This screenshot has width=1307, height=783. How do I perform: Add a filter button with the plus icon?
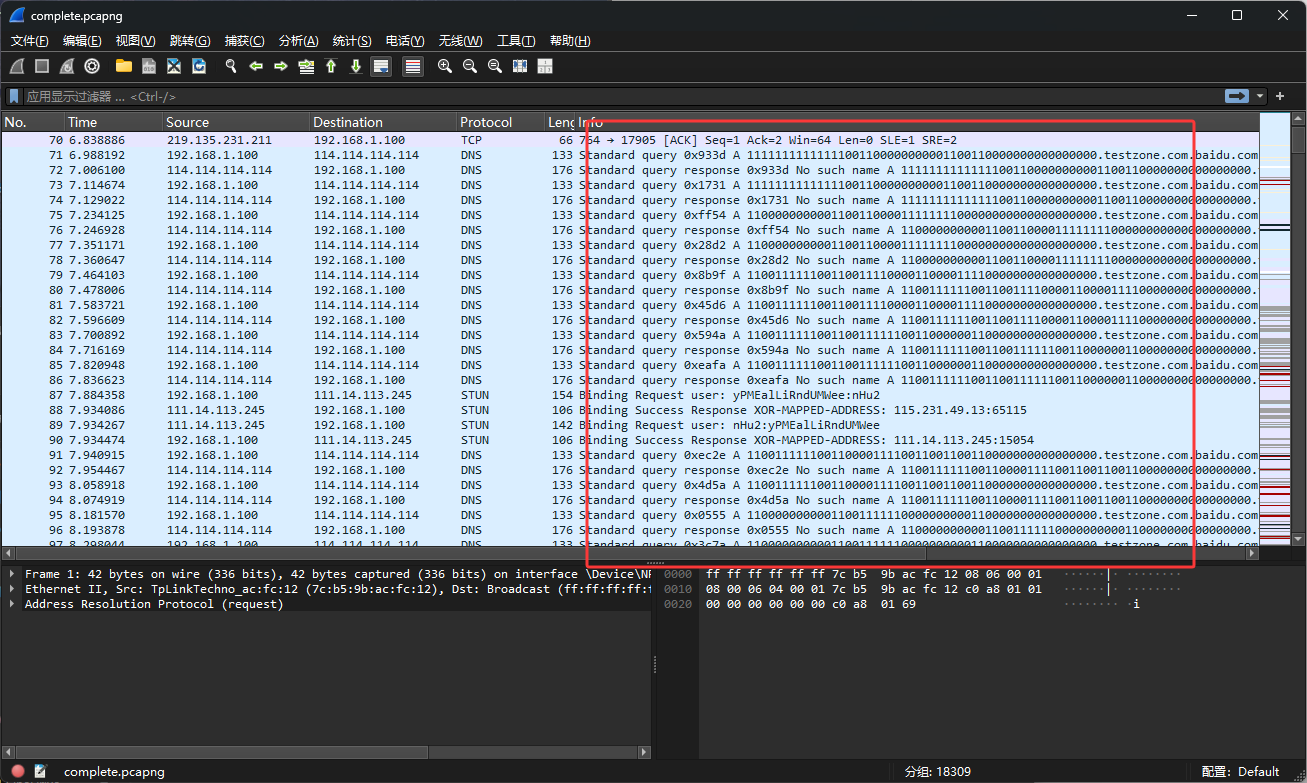pos(1281,96)
